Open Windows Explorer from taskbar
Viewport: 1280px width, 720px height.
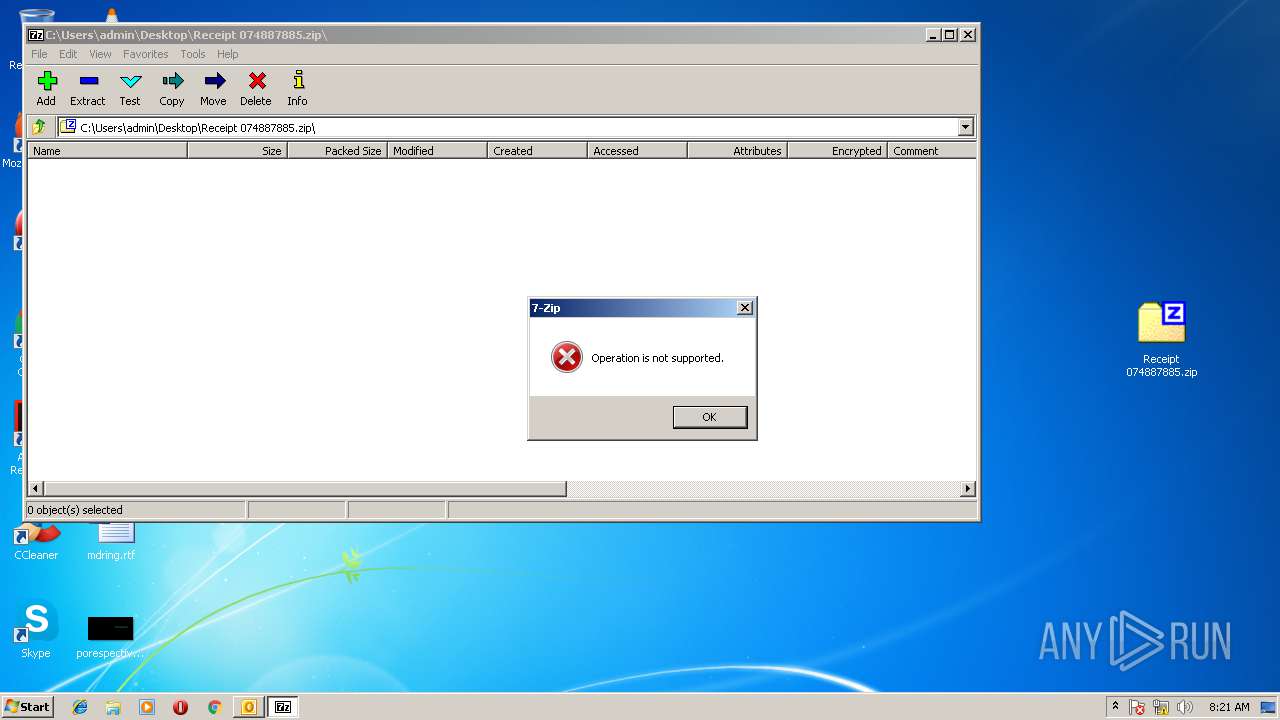(x=113, y=707)
